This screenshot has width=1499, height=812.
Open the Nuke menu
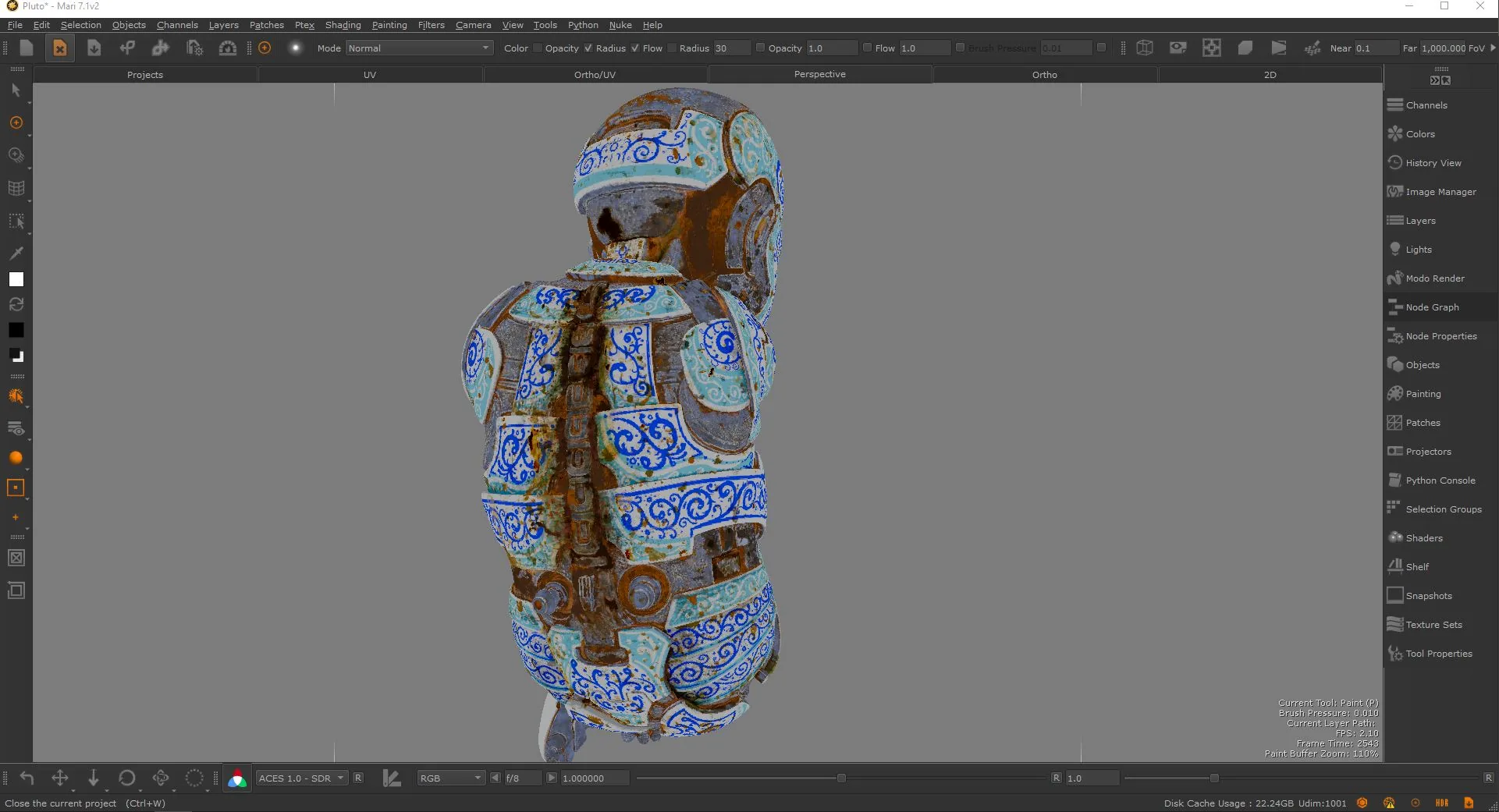tap(620, 25)
